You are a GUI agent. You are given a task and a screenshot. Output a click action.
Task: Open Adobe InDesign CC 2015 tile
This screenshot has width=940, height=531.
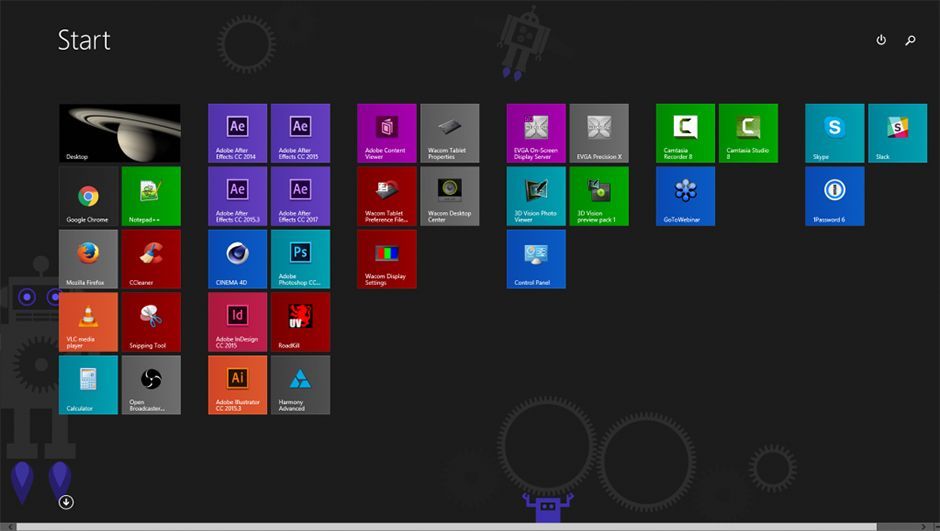coord(237,322)
